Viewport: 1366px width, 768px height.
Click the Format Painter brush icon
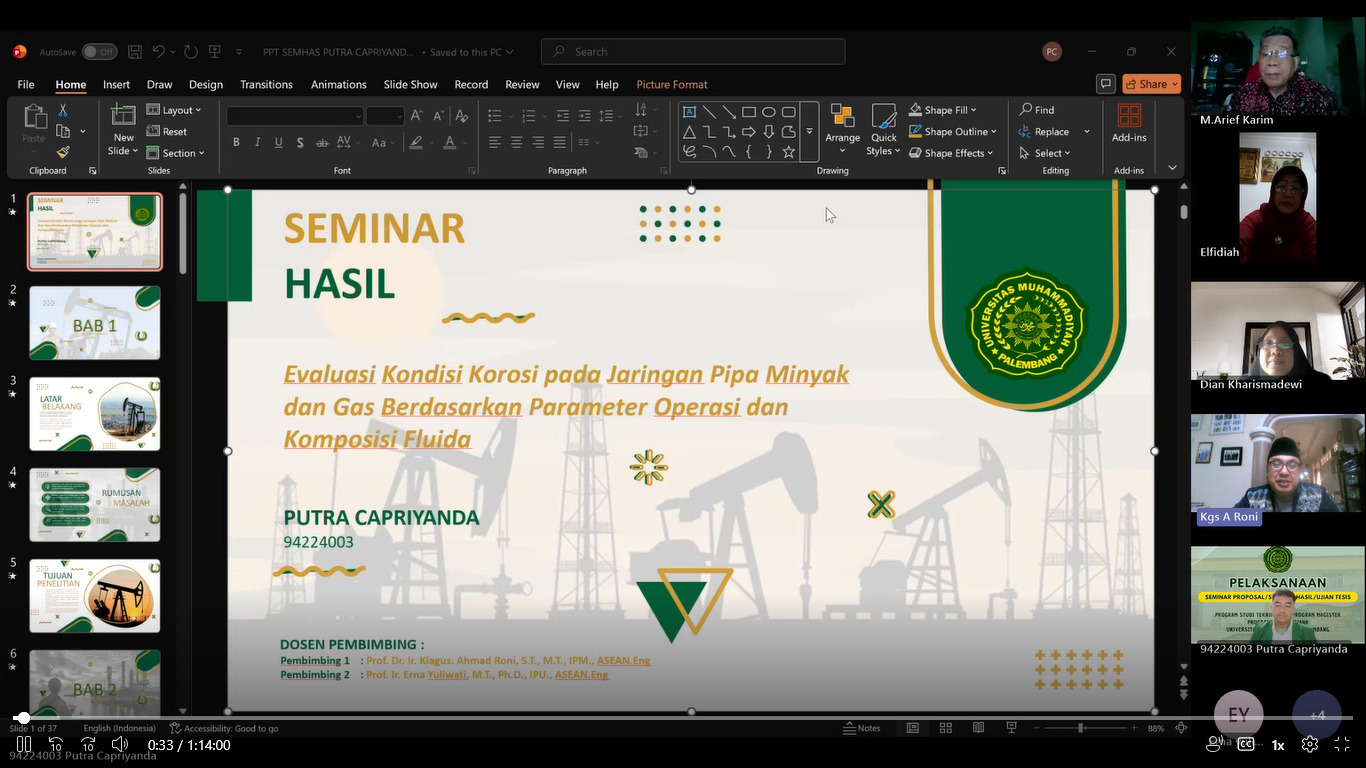point(63,152)
